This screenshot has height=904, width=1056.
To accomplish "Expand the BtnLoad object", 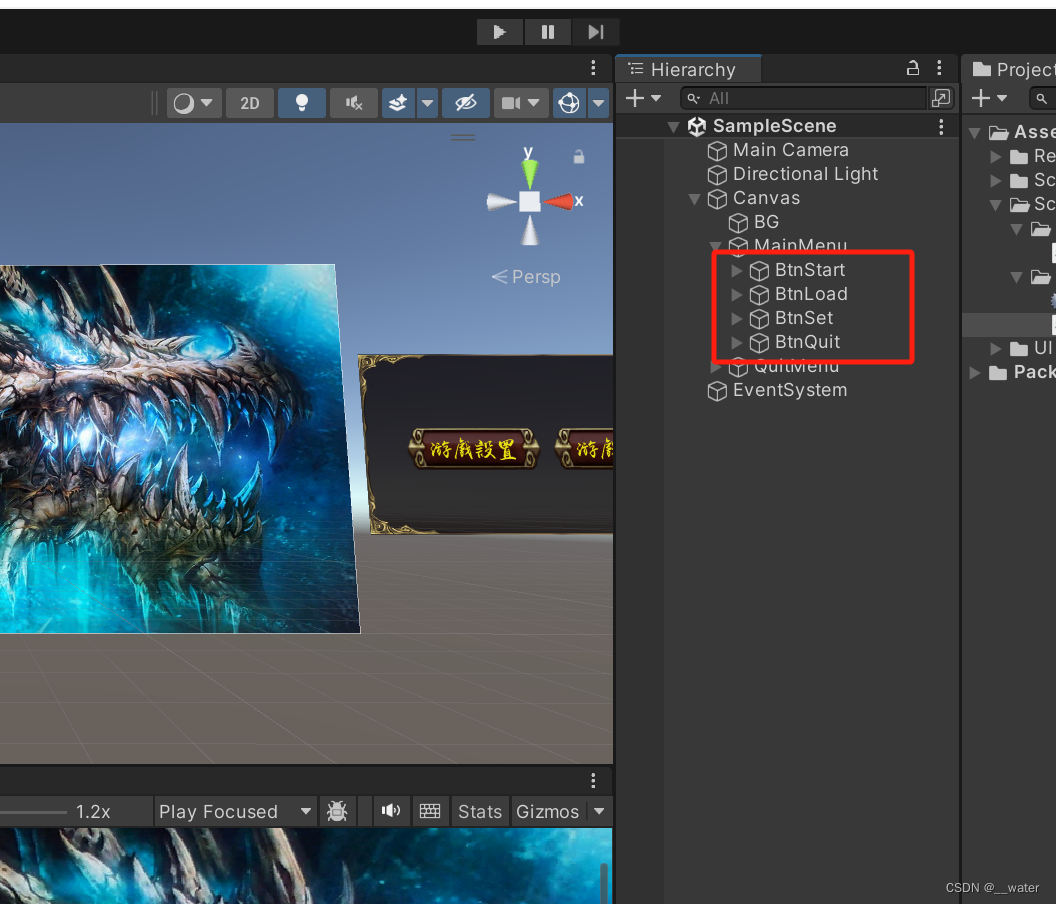I will [x=736, y=294].
